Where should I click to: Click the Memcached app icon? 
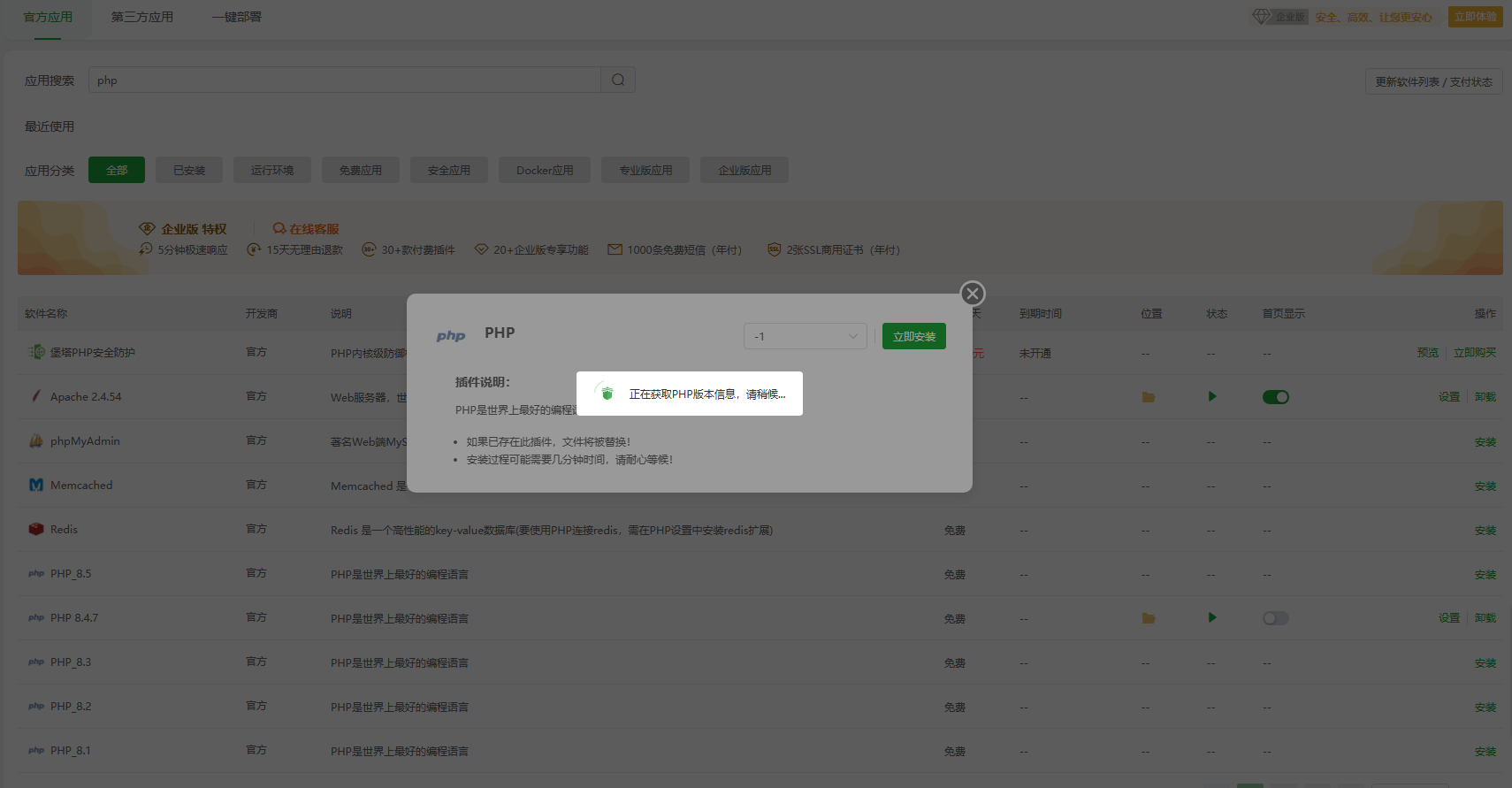(x=36, y=485)
